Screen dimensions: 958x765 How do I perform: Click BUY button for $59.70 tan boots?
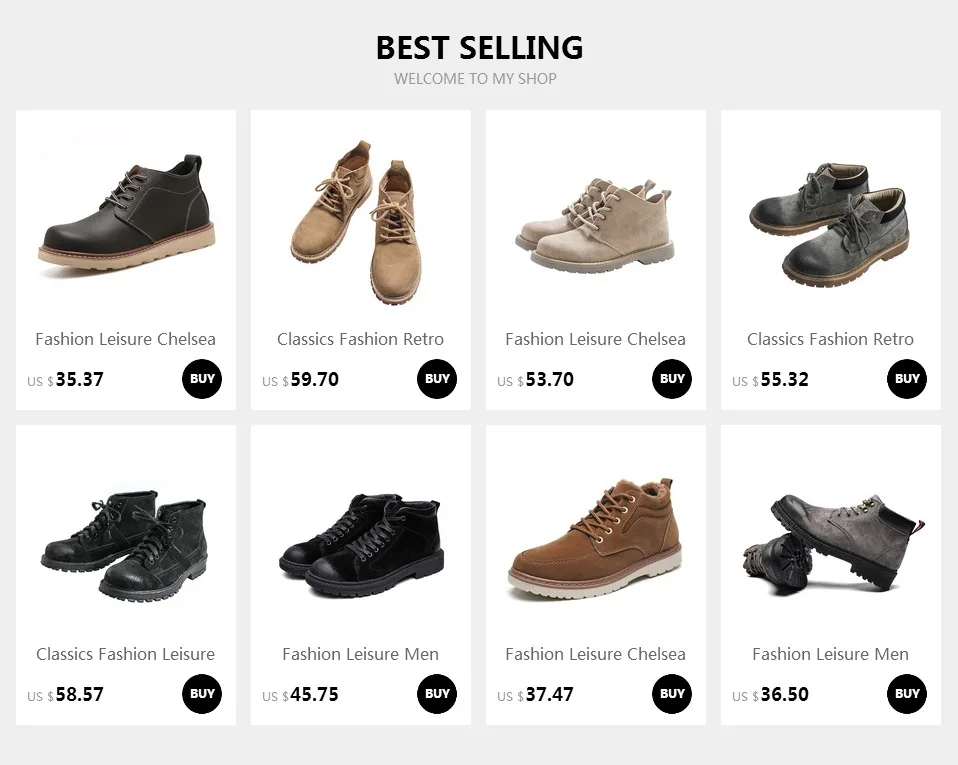click(437, 379)
